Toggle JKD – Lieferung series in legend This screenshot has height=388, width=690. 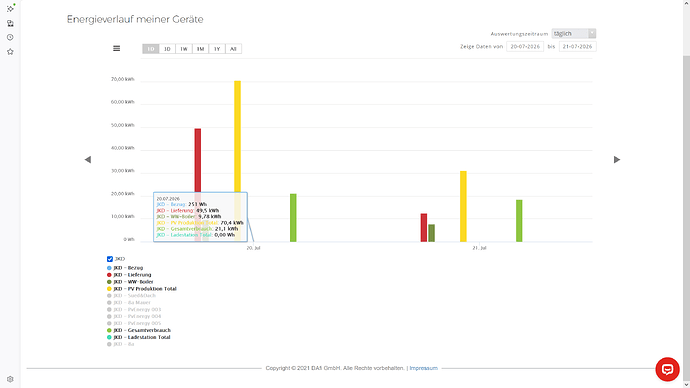129,275
